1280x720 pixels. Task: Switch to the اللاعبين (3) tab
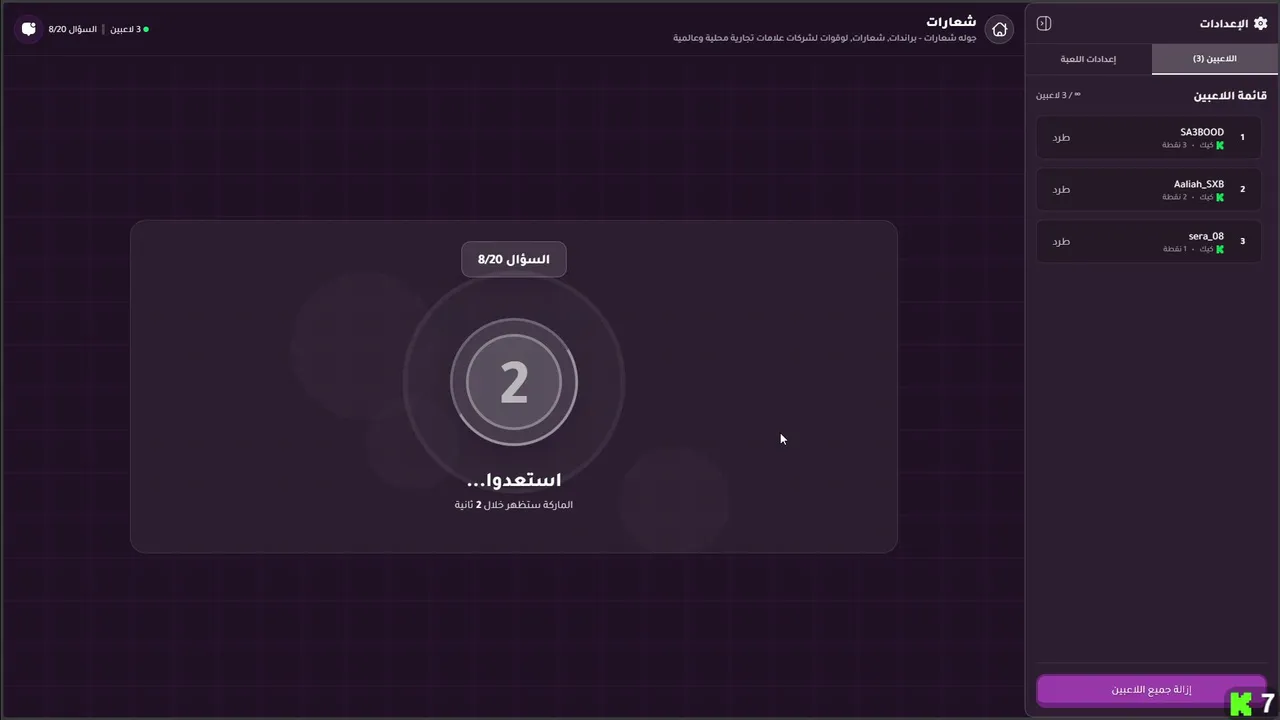pyautogui.click(x=1214, y=59)
